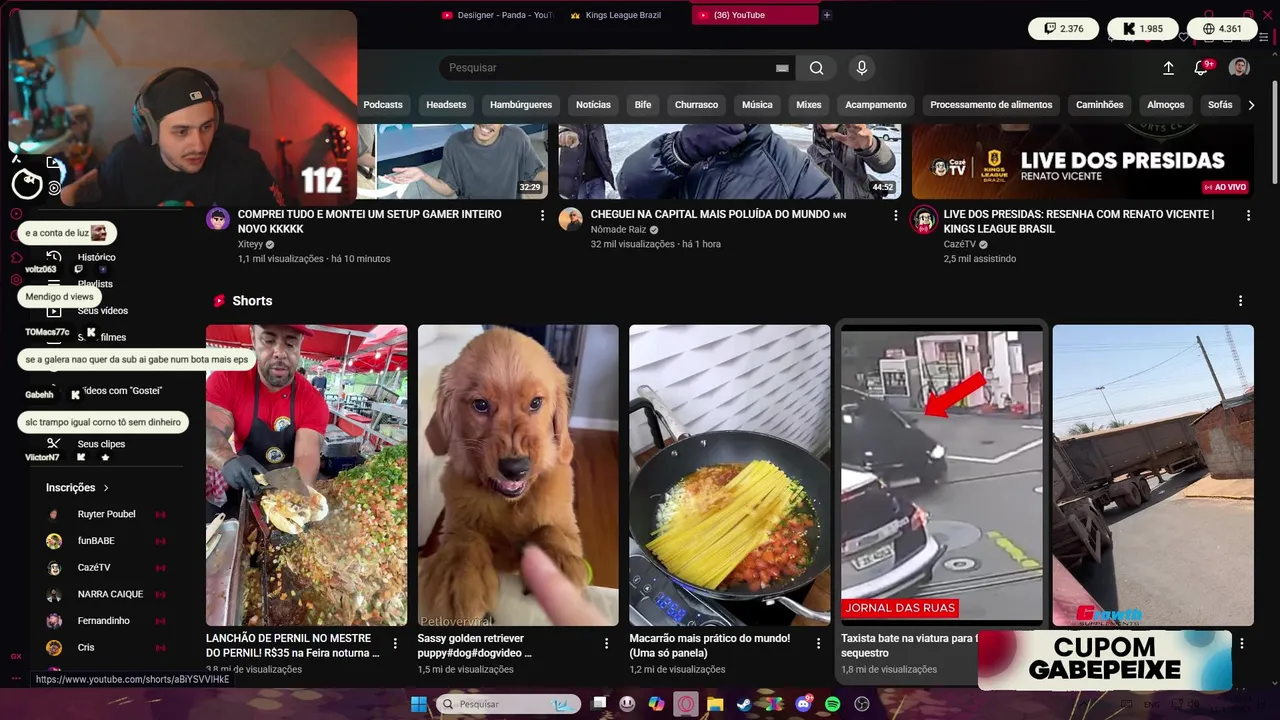This screenshot has height=720, width=1280.
Task: Open OBS Studio from the taskbar
Action: tap(862, 704)
